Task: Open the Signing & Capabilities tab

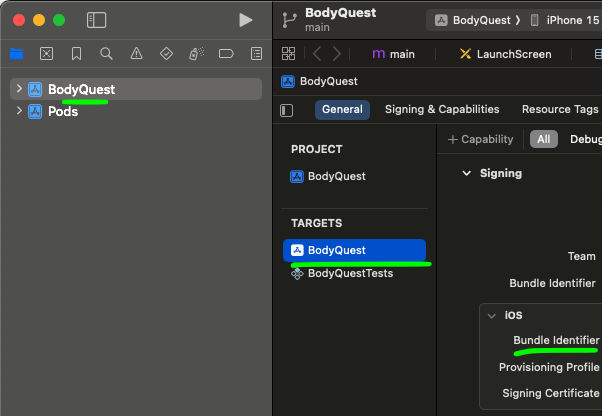Action: 442,110
